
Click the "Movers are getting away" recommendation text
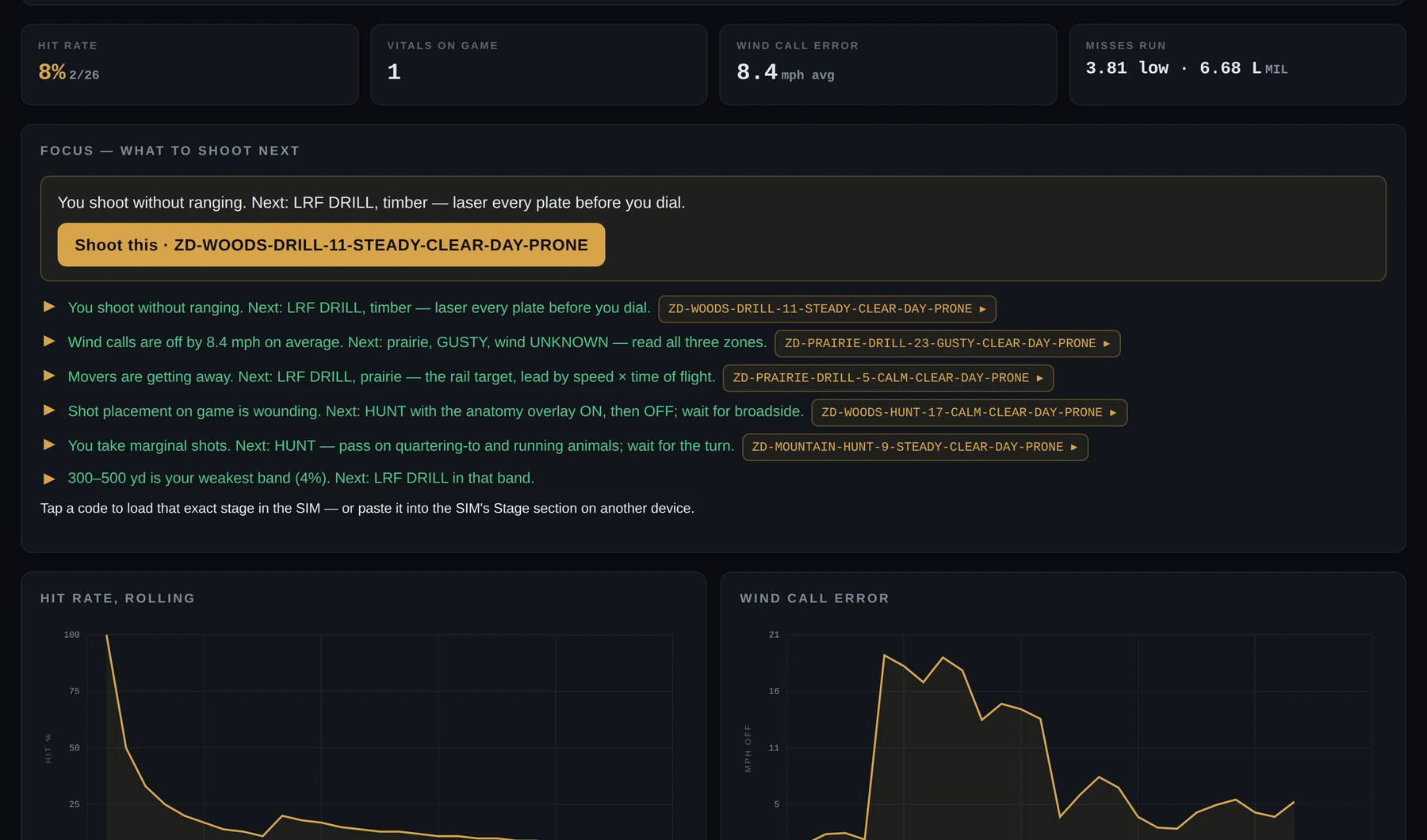[392, 376]
